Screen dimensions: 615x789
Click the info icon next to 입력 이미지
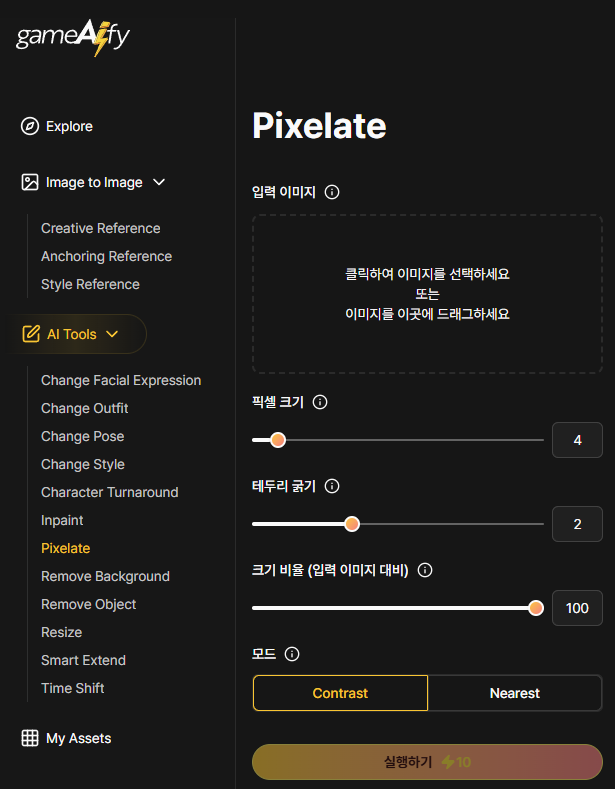click(x=332, y=192)
